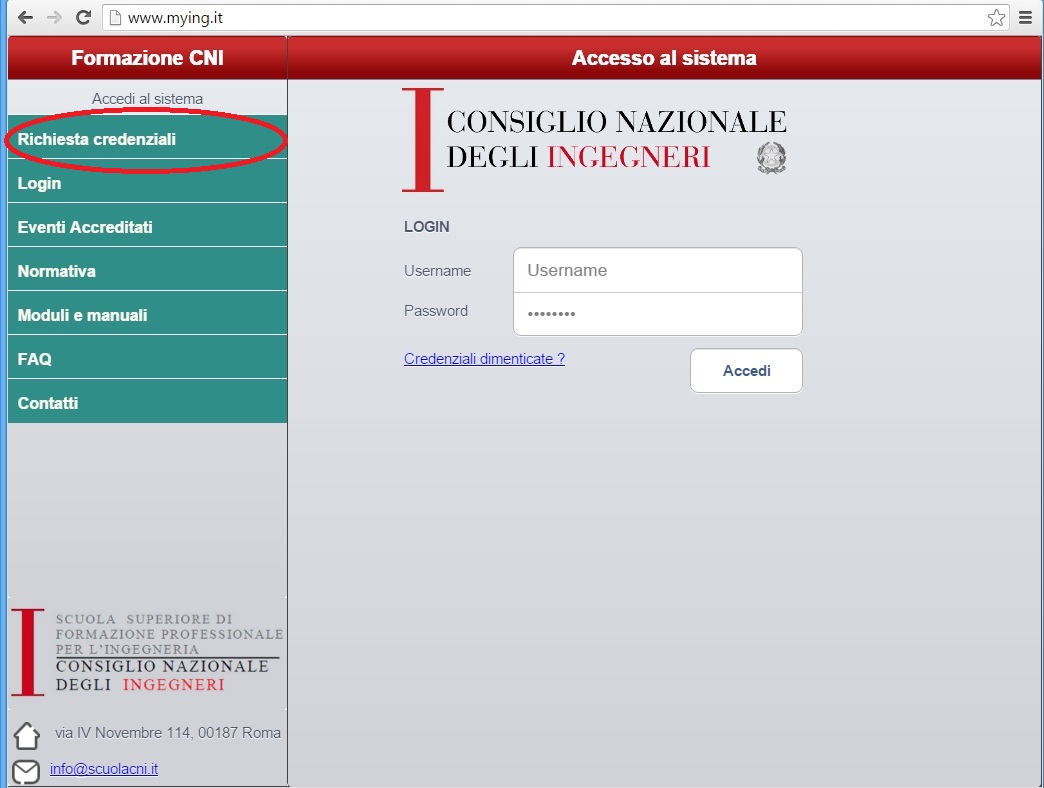Screen dimensions: 1044x788
Task: Click the Accedi al sistema text
Action: point(147,98)
